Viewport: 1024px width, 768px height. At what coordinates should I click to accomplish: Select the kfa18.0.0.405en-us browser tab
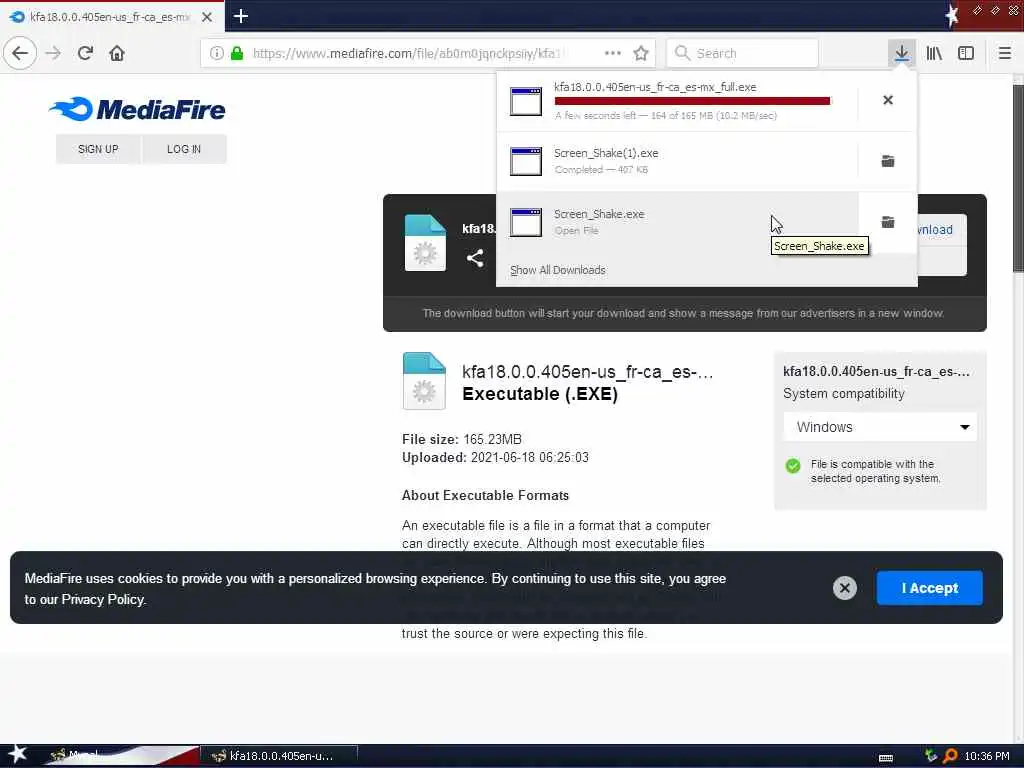(x=112, y=16)
